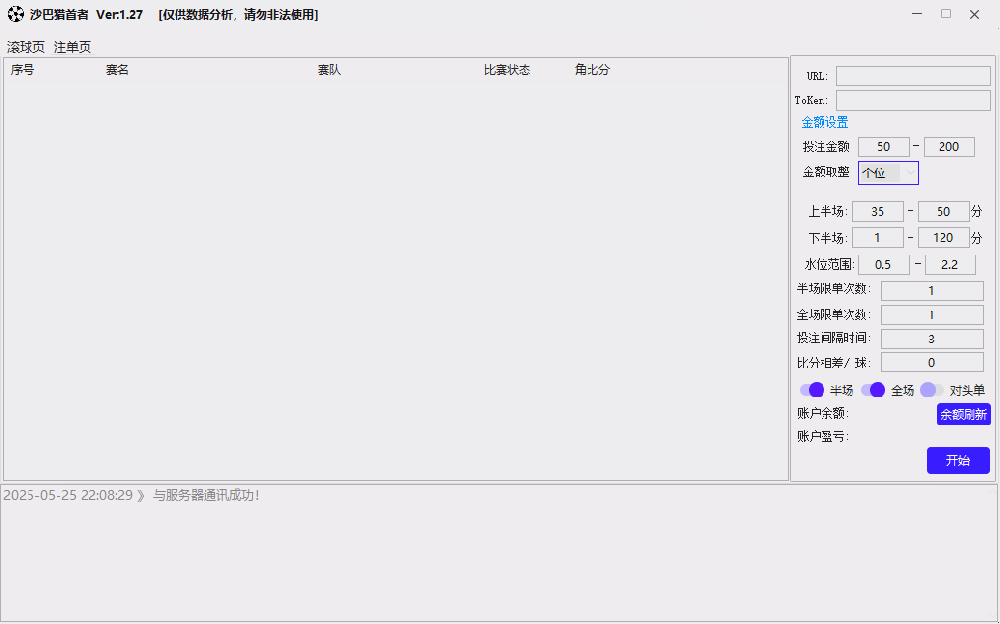Edit 下半场 start minute field showing 1
Viewport: 1000px width, 624px height.
pyautogui.click(x=878, y=238)
